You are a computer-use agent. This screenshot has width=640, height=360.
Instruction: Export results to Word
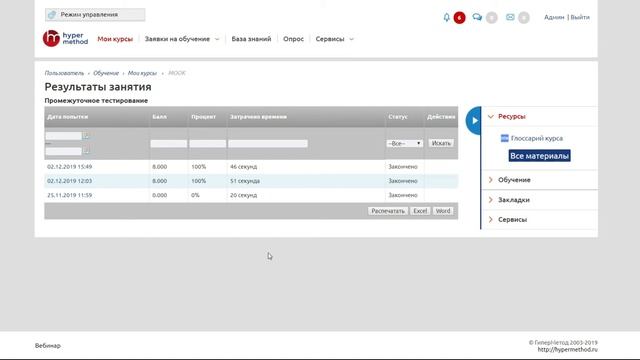(x=443, y=211)
